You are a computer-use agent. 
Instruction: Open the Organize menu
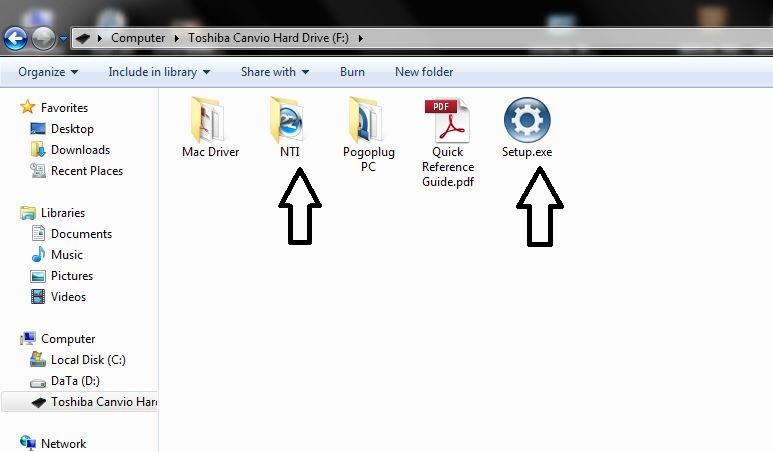pyautogui.click(x=48, y=72)
